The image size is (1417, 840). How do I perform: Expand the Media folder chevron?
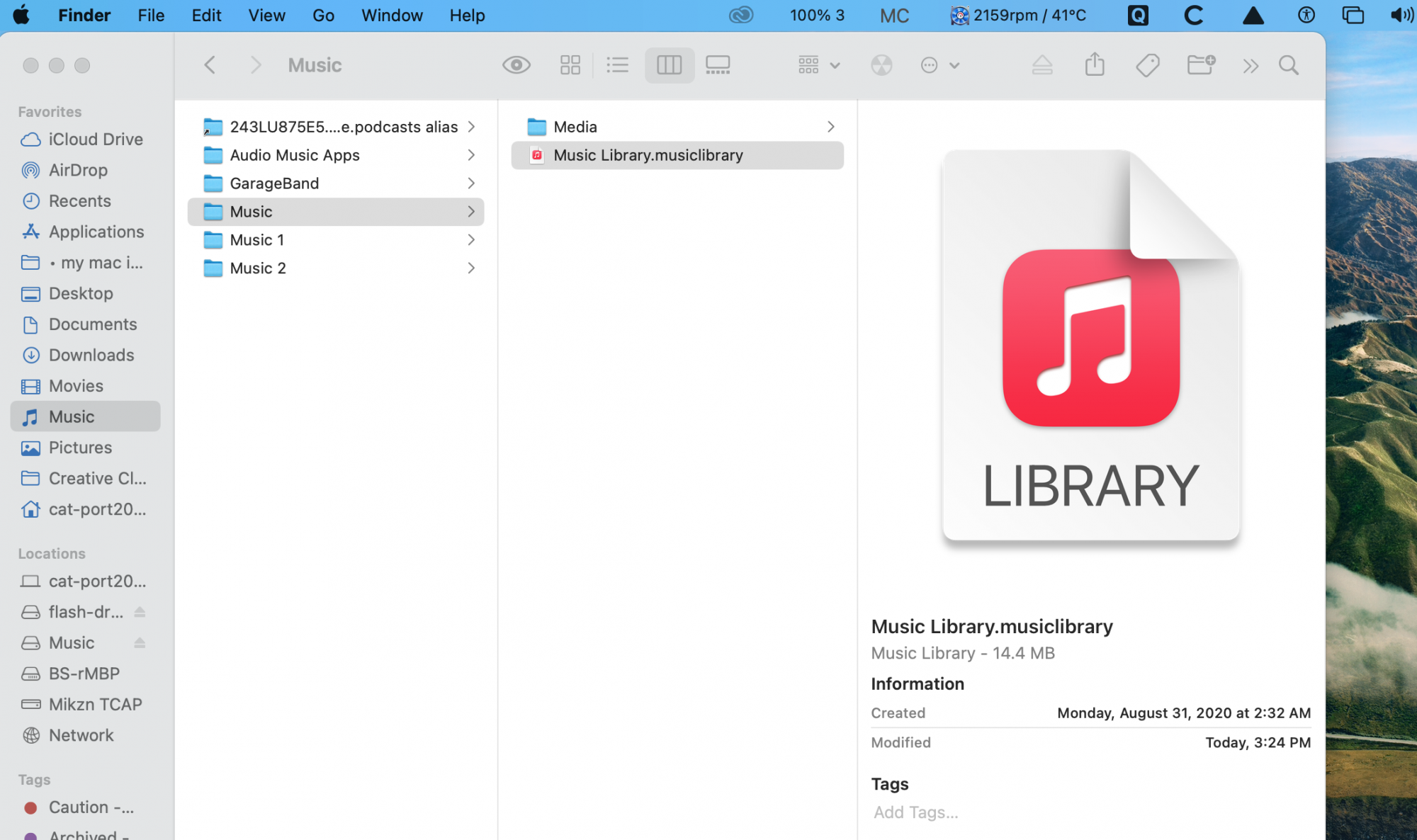(x=830, y=127)
